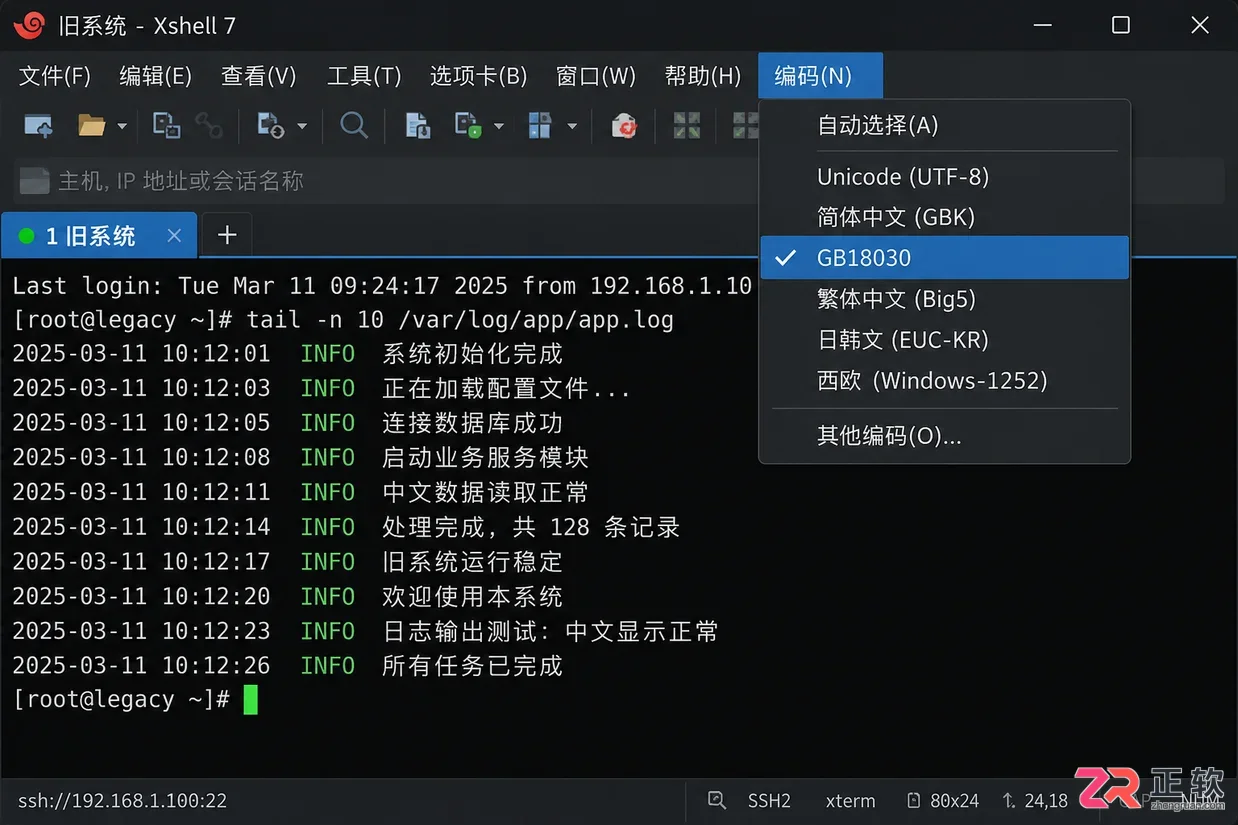This screenshot has height=825, width=1238.
Task: Open the 文件(F) menu
Action: coord(55,76)
